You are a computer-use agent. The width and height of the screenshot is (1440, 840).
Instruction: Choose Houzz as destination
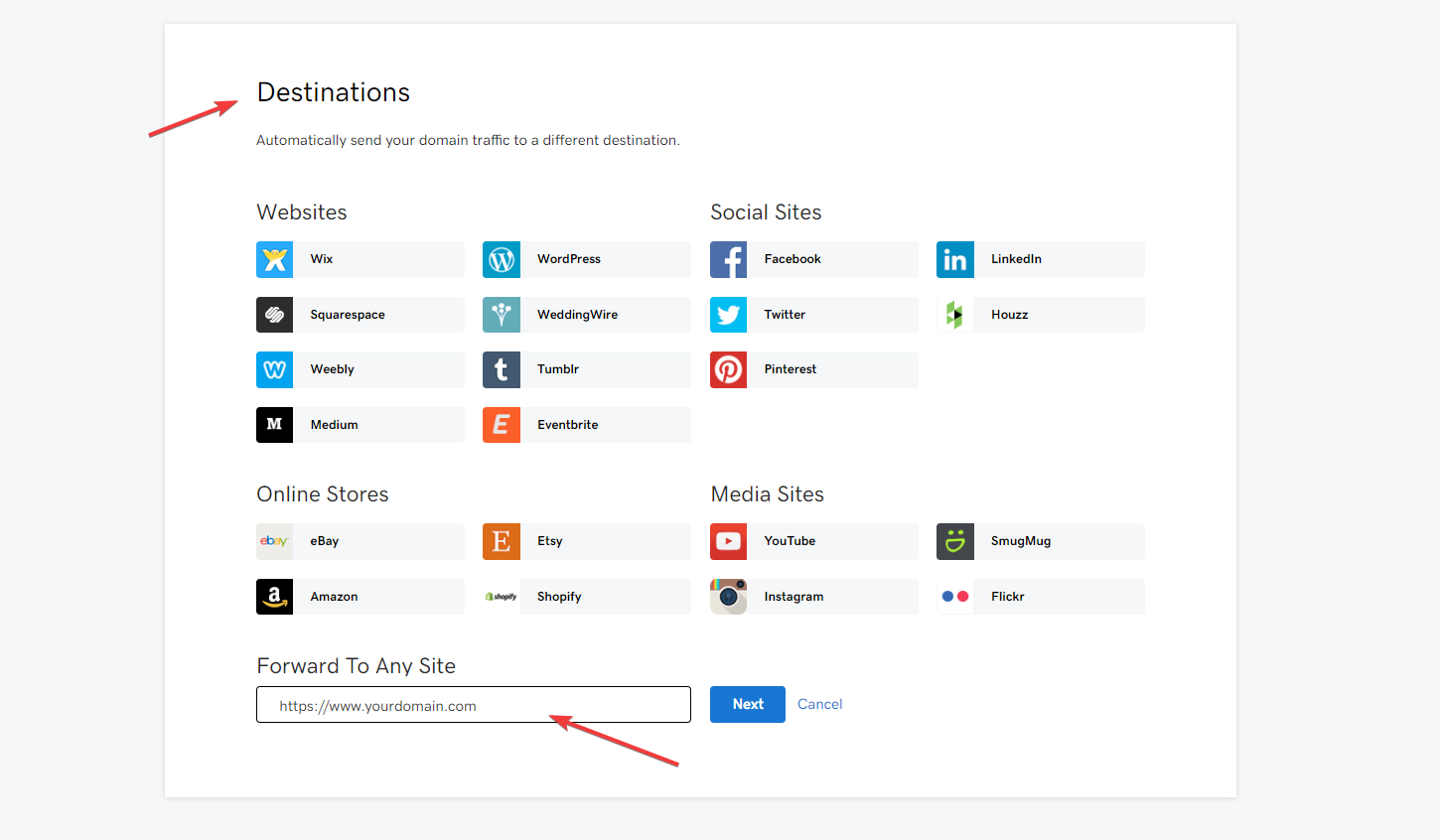pos(1041,315)
